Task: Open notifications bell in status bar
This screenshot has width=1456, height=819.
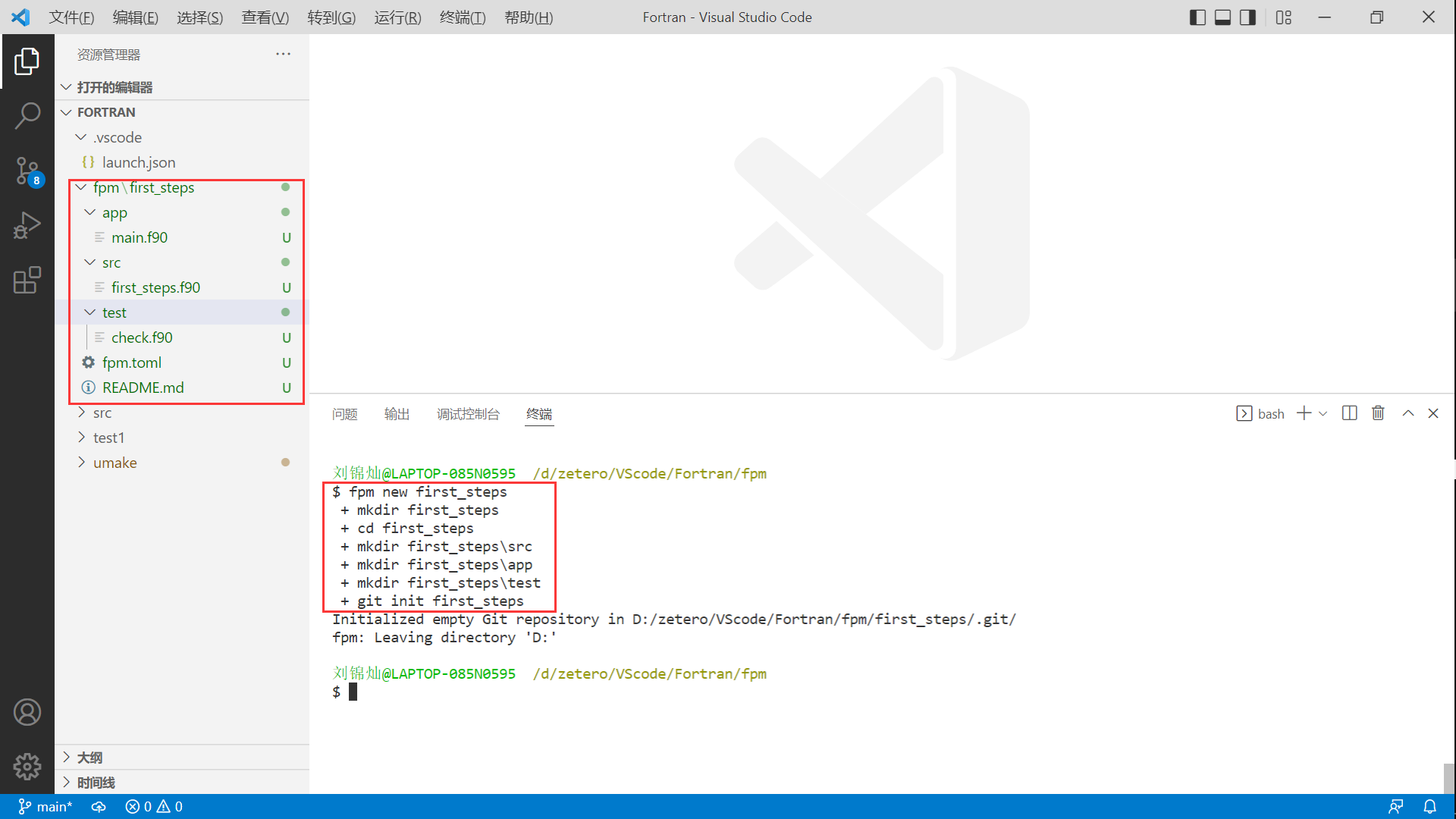Action: [1429, 807]
